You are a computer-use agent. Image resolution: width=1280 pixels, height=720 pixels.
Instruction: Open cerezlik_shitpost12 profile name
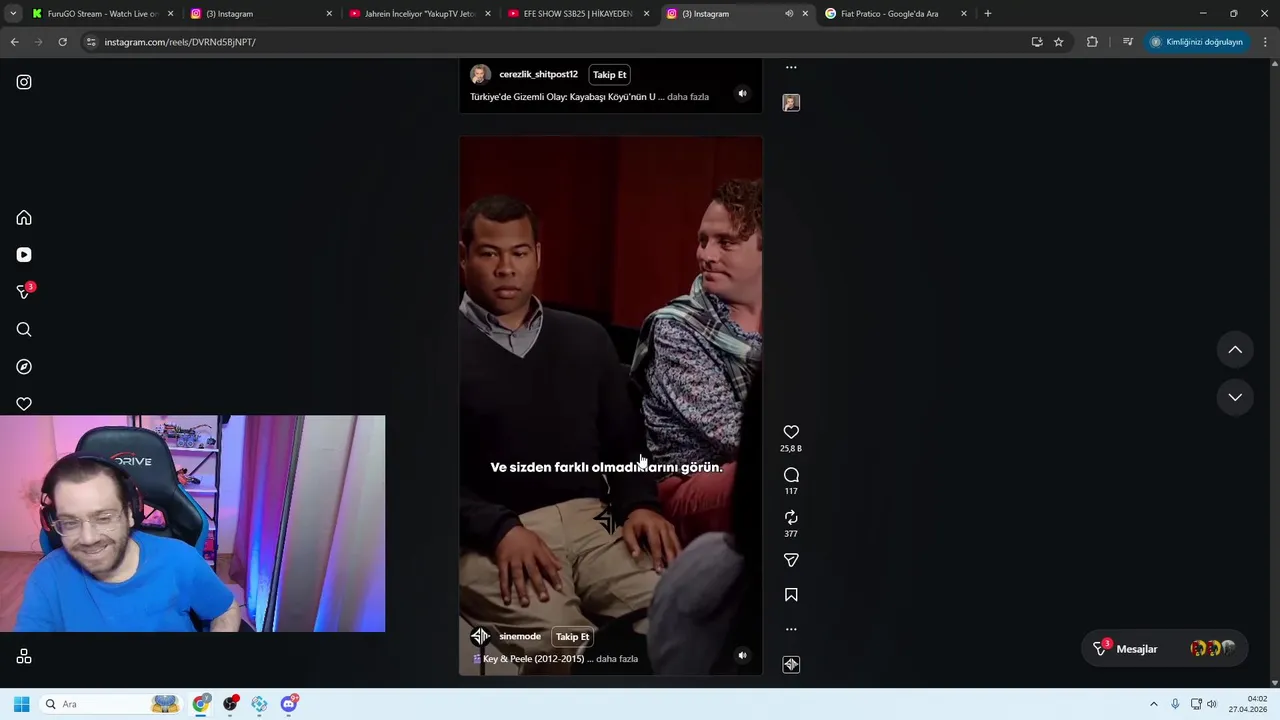tap(538, 75)
